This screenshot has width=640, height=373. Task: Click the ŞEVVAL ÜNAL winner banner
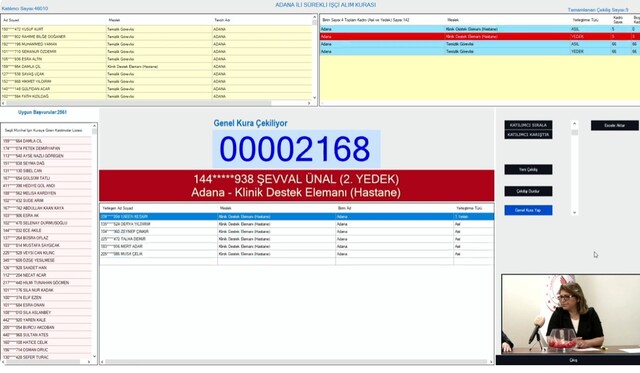tap(296, 186)
